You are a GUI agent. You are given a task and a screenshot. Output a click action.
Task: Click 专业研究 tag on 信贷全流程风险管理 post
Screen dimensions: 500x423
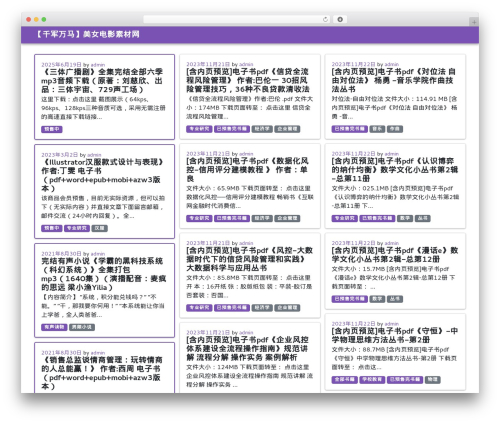point(199,129)
